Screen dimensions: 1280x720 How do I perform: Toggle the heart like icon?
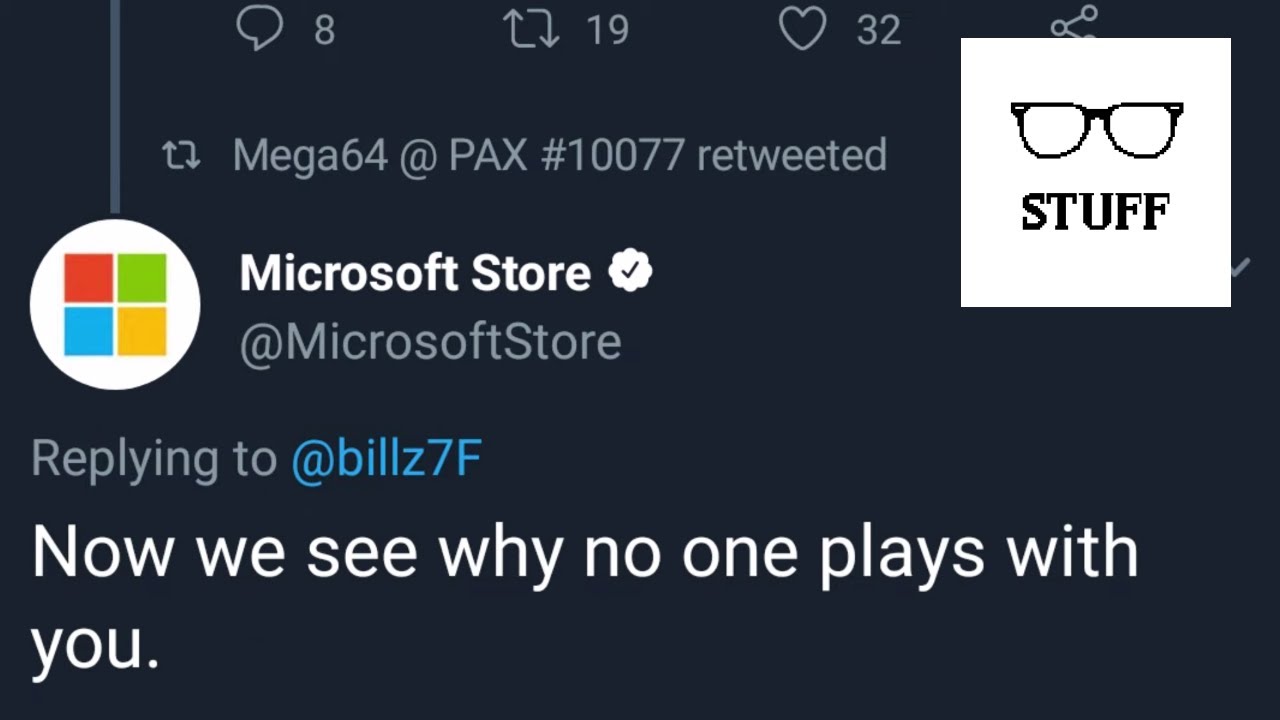(802, 29)
